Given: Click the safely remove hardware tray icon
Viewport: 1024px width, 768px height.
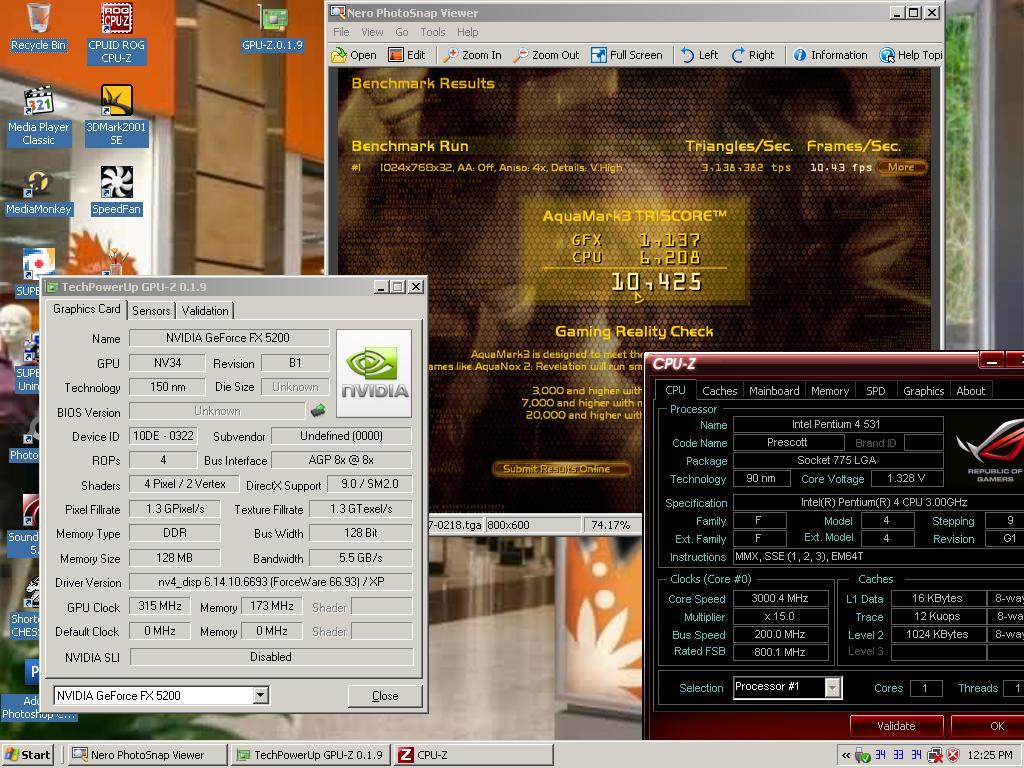Looking at the screenshot, I should tap(863, 755).
